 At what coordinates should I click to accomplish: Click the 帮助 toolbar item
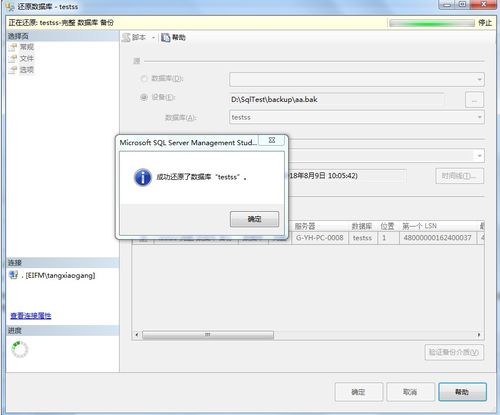coord(173,38)
